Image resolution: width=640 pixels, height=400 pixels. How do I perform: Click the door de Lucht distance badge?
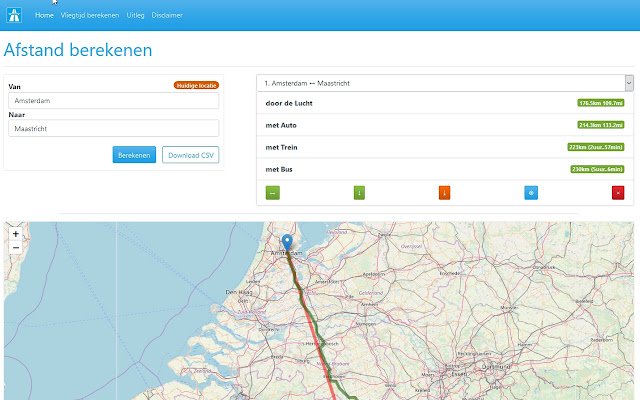point(601,103)
